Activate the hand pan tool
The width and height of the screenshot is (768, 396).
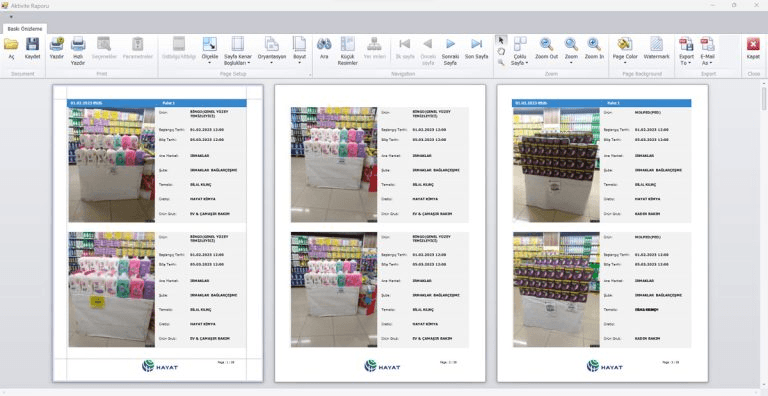[501, 51]
